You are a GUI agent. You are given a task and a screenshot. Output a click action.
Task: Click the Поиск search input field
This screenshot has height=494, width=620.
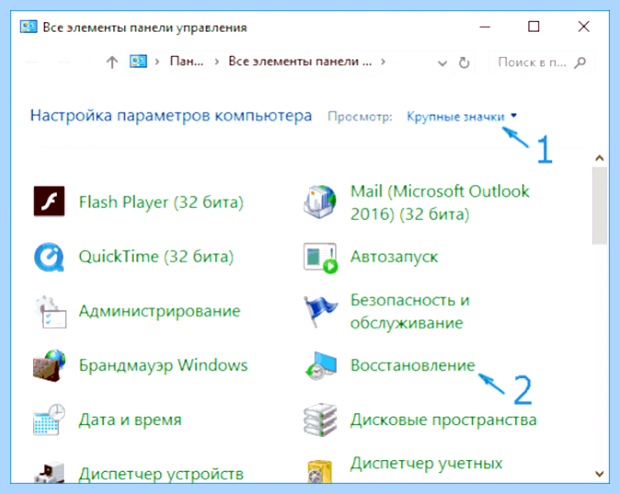pos(541,62)
